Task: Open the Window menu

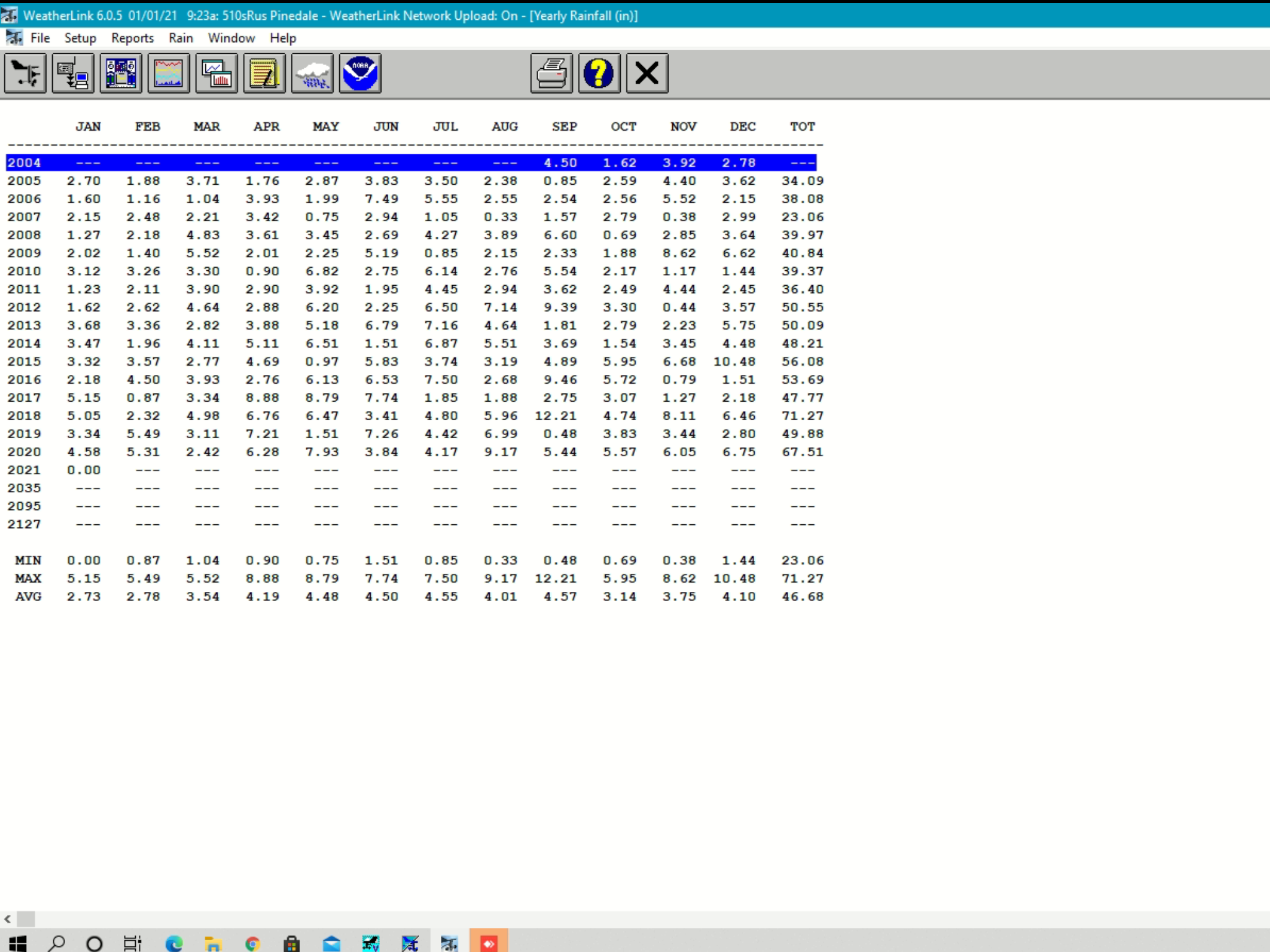Action: (231, 38)
